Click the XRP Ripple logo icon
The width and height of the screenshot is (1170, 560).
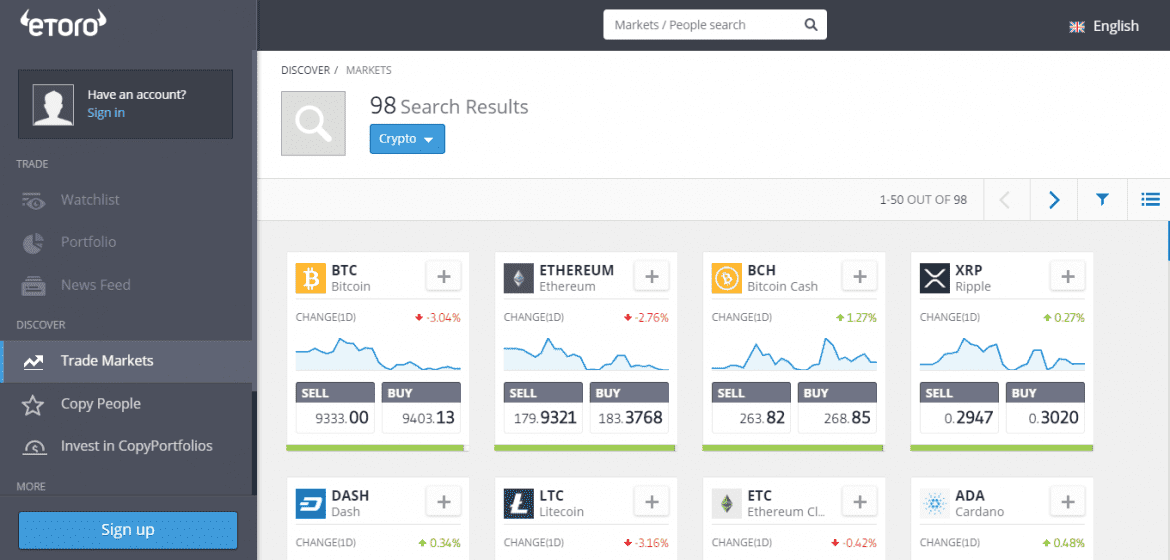pyautogui.click(x=935, y=278)
